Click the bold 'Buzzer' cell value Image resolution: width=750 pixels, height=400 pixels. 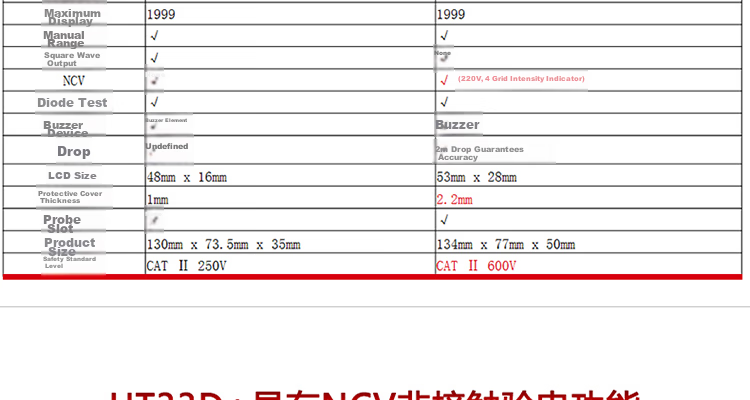pyautogui.click(x=457, y=125)
